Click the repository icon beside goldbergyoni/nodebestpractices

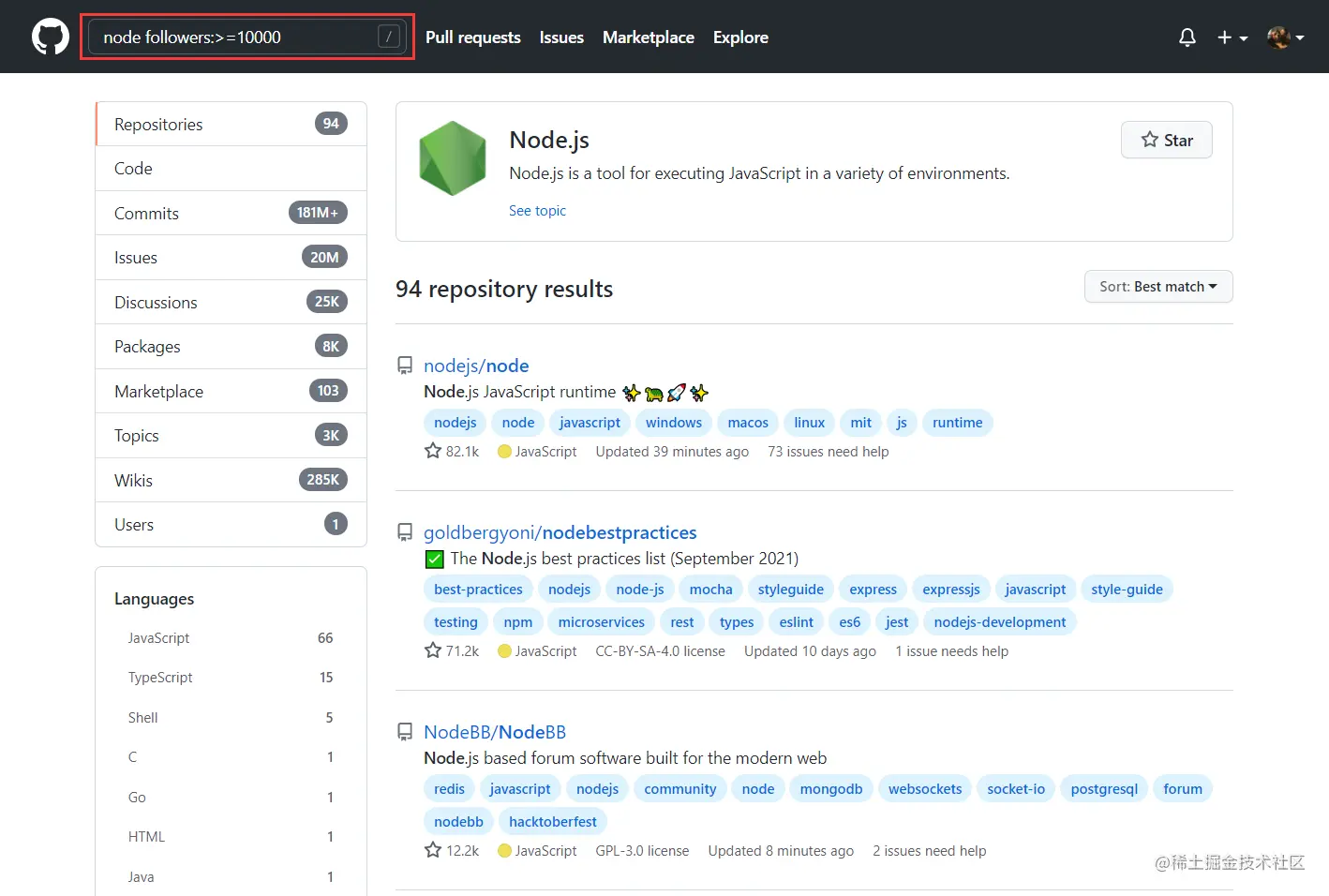(x=405, y=532)
